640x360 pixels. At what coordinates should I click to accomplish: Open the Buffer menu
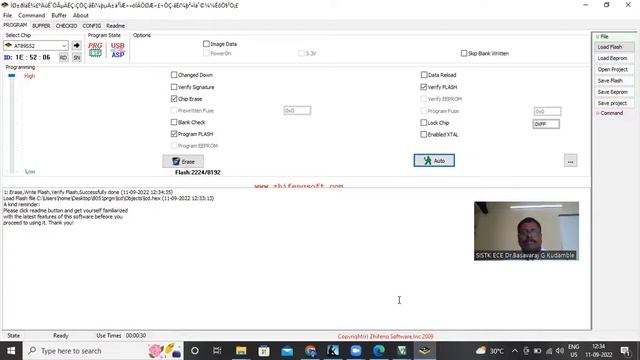pyautogui.click(x=59, y=16)
